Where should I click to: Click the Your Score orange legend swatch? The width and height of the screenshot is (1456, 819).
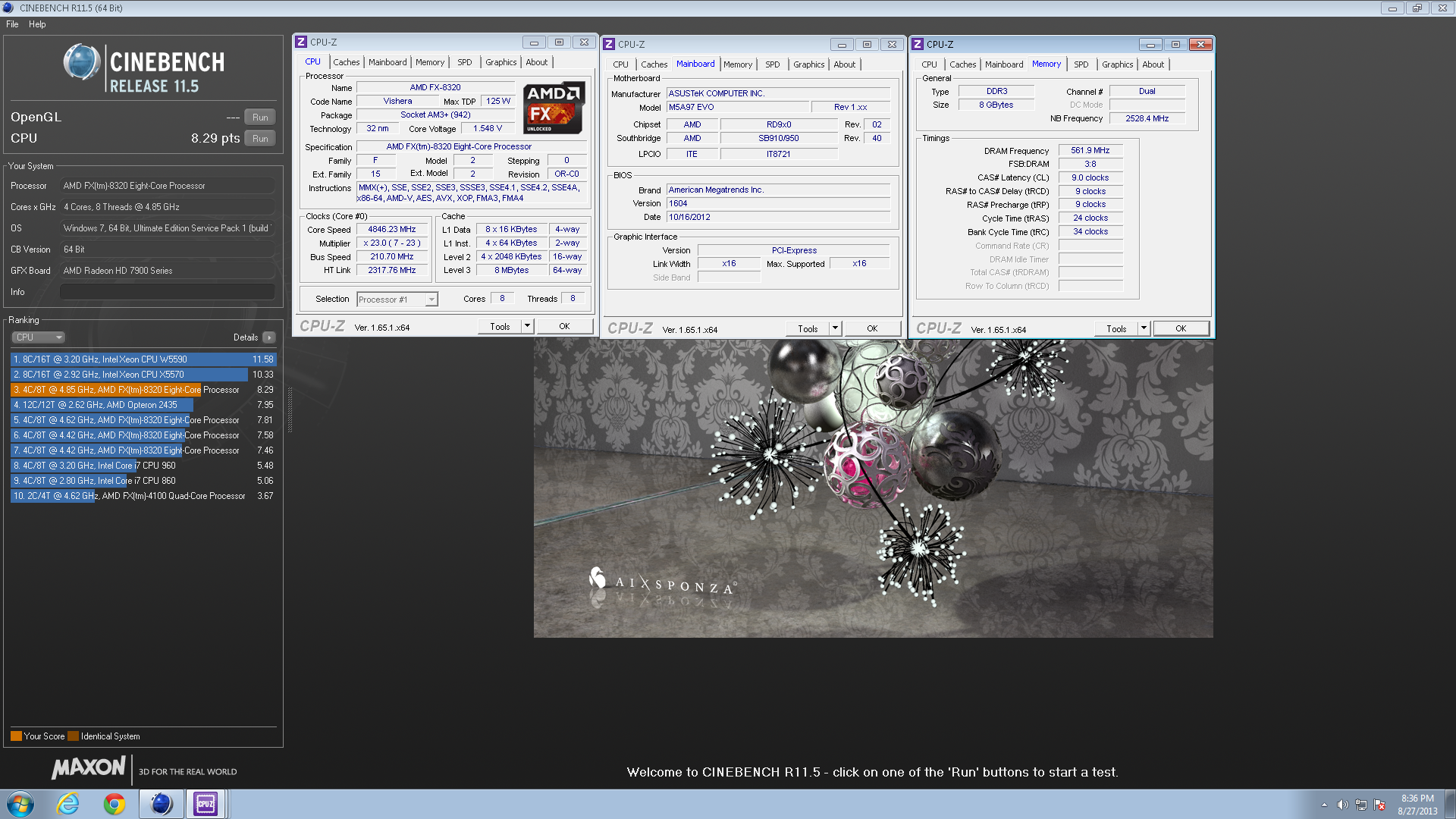tap(16, 736)
